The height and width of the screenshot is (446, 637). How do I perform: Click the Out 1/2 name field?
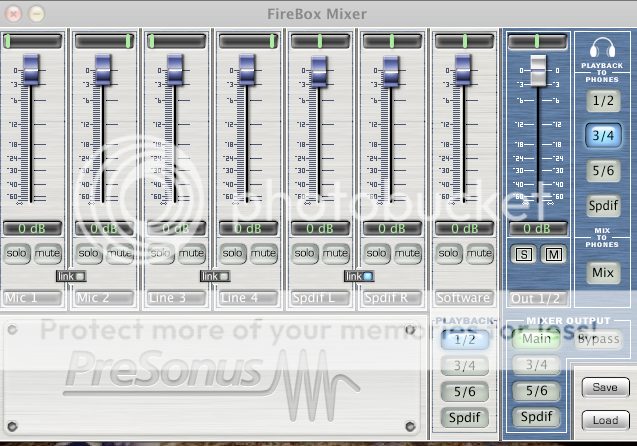[x=538, y=299]
